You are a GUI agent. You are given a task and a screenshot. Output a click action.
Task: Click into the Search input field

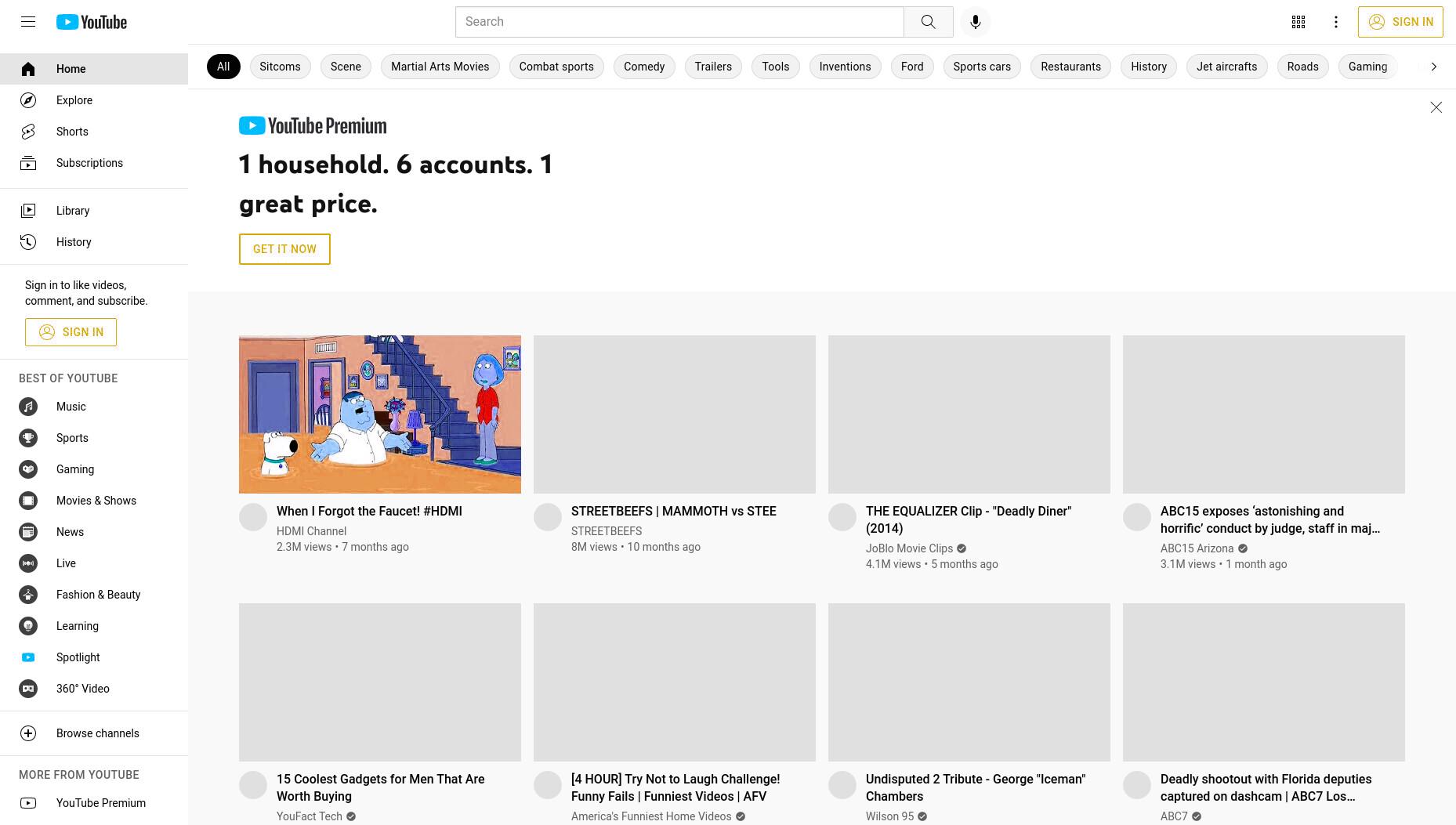[679, 22]
